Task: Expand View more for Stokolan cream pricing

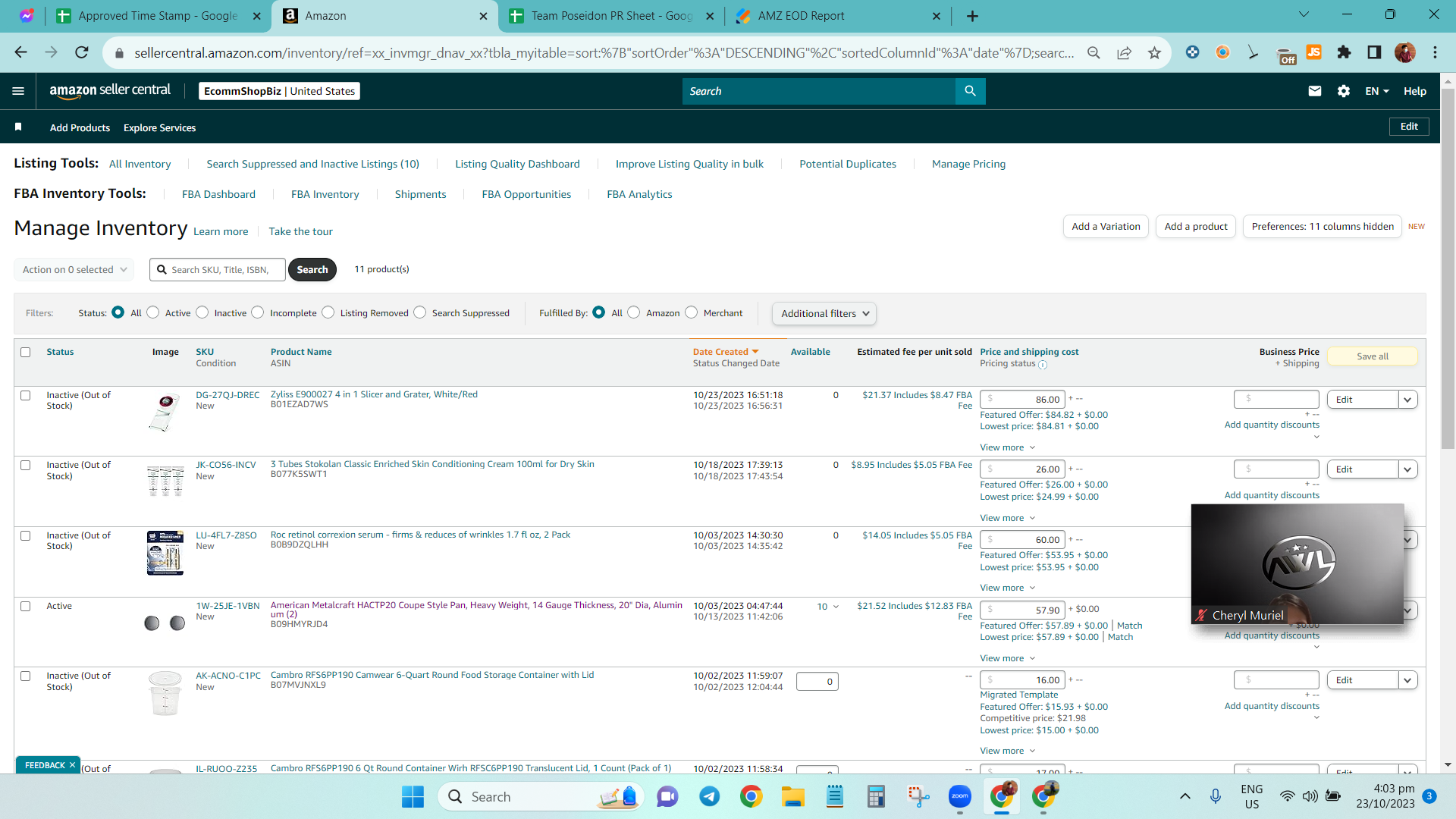Action: [1007, 518]
